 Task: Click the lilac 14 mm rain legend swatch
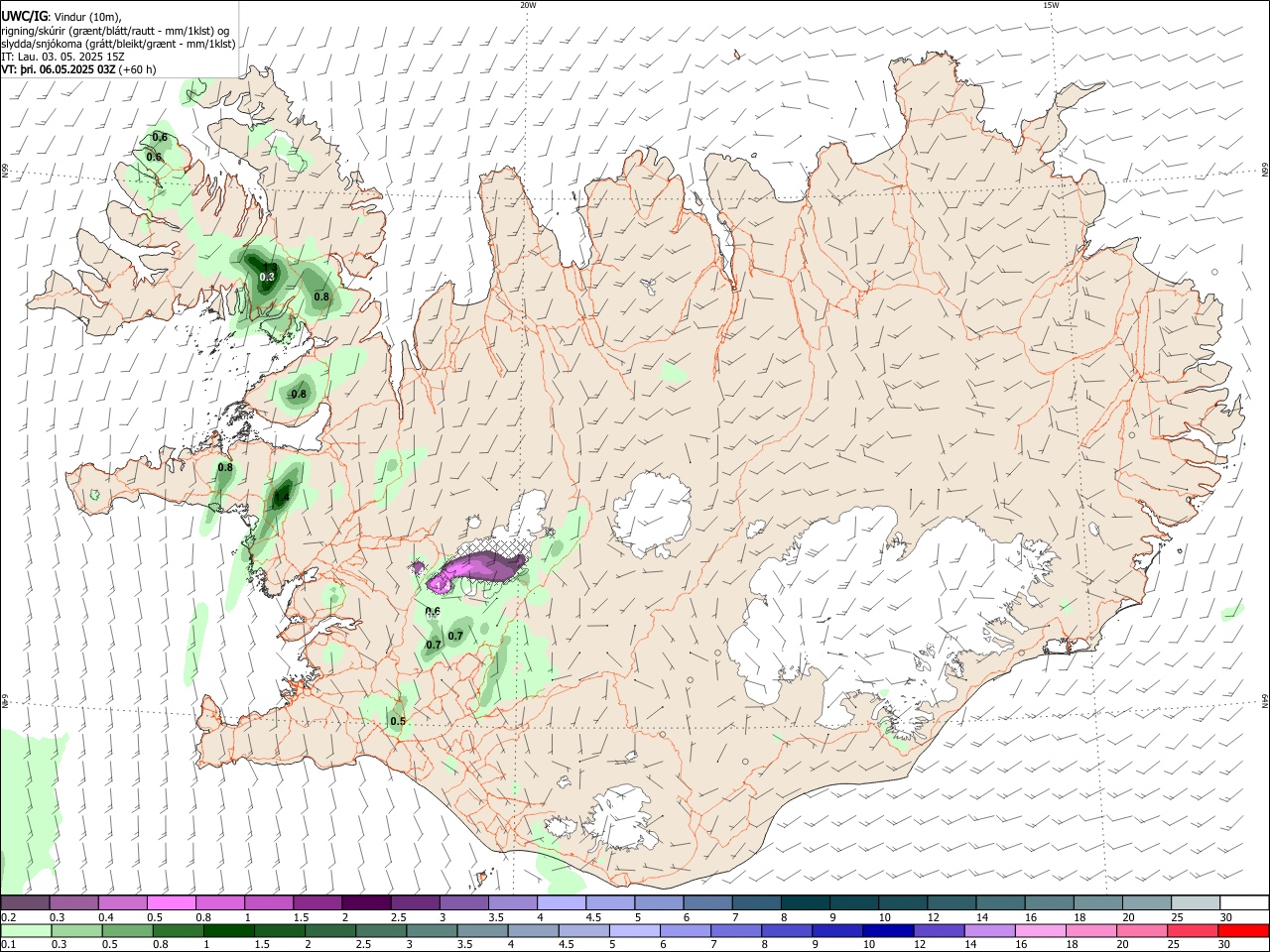(x=990, y=930)
